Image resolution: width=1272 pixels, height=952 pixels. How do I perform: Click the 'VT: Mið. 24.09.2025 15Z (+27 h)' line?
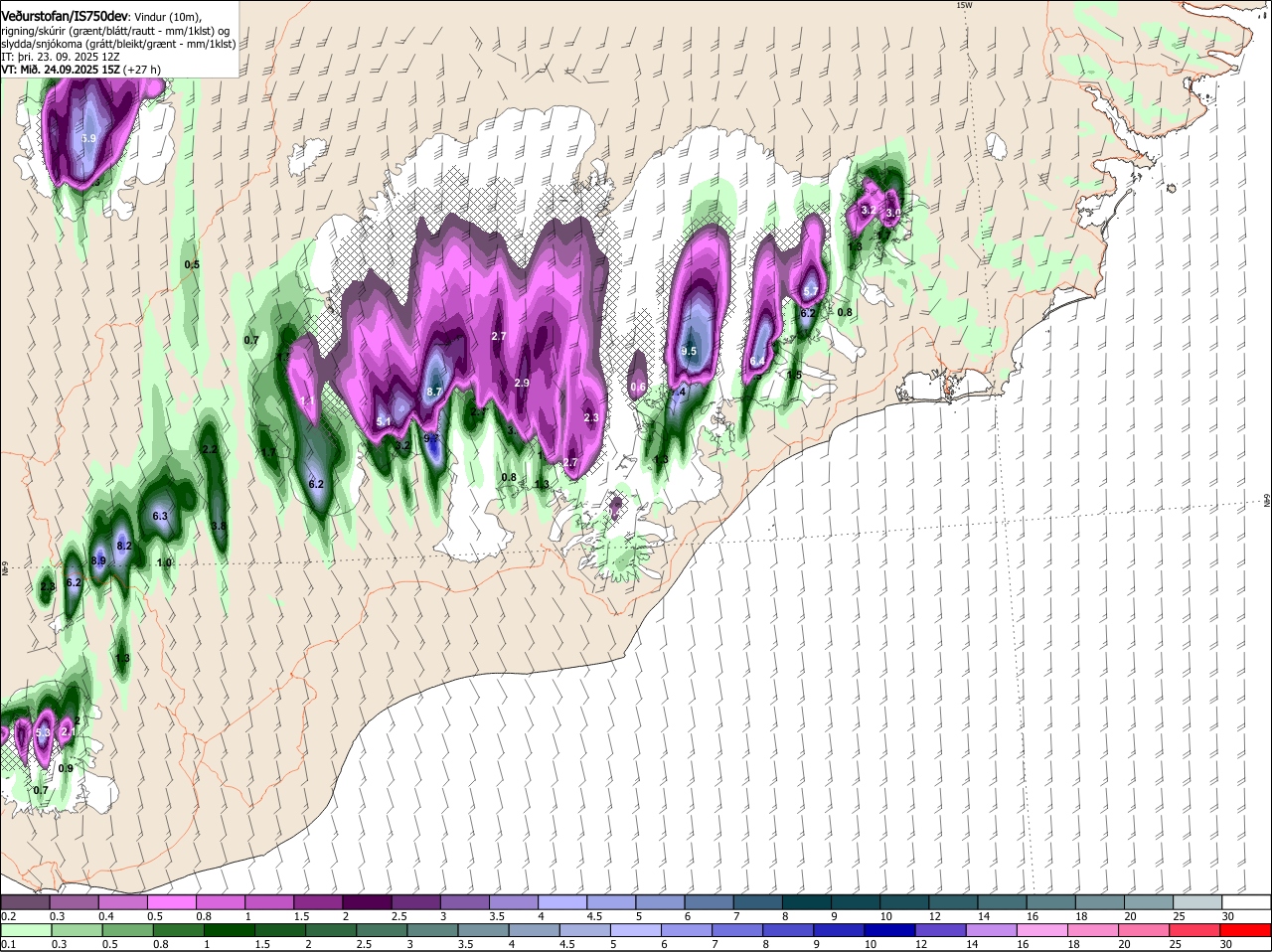[80, 70]
